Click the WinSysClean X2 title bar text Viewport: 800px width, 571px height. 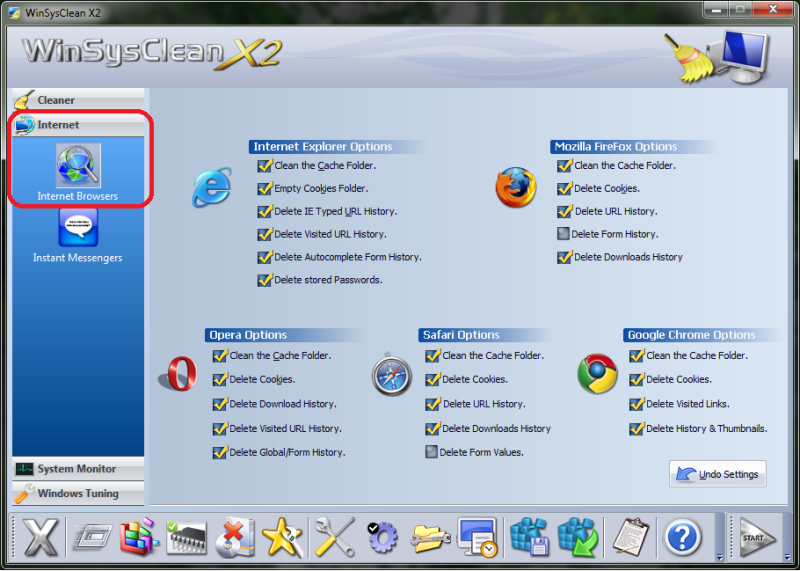[62, 12]
